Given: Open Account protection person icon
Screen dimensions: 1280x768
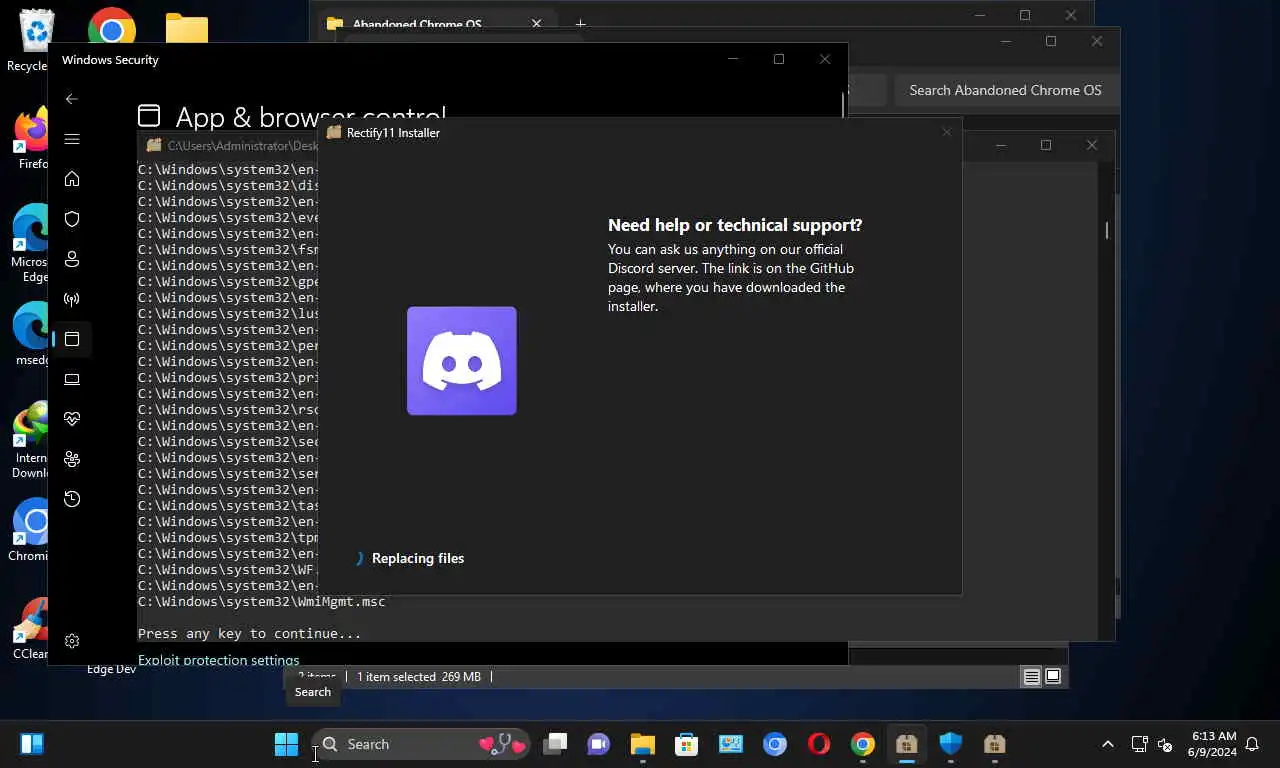Looking at the screenshot, I should [71, 259].
